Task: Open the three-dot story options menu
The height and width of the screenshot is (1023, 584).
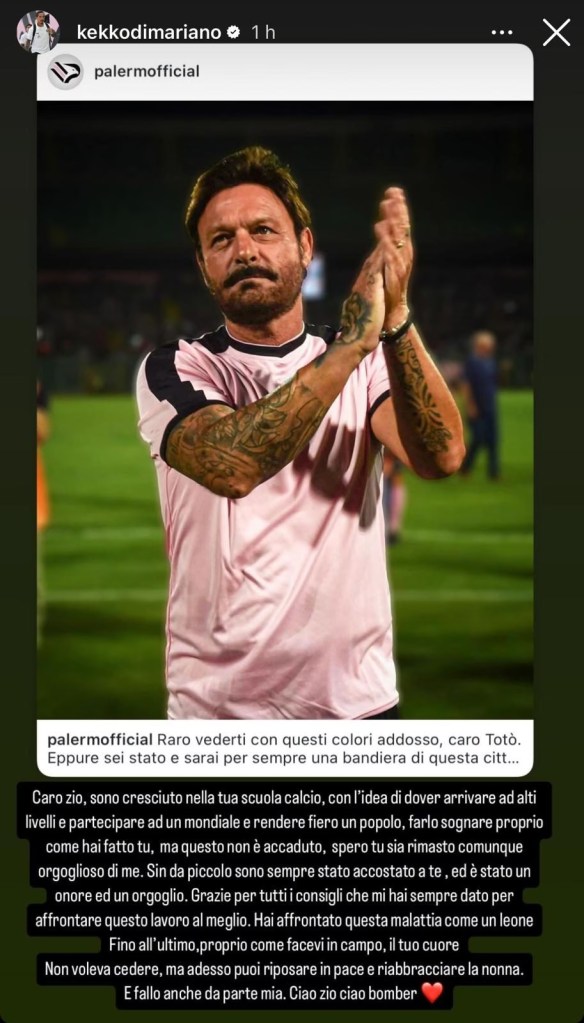Action: pos(501,32)
